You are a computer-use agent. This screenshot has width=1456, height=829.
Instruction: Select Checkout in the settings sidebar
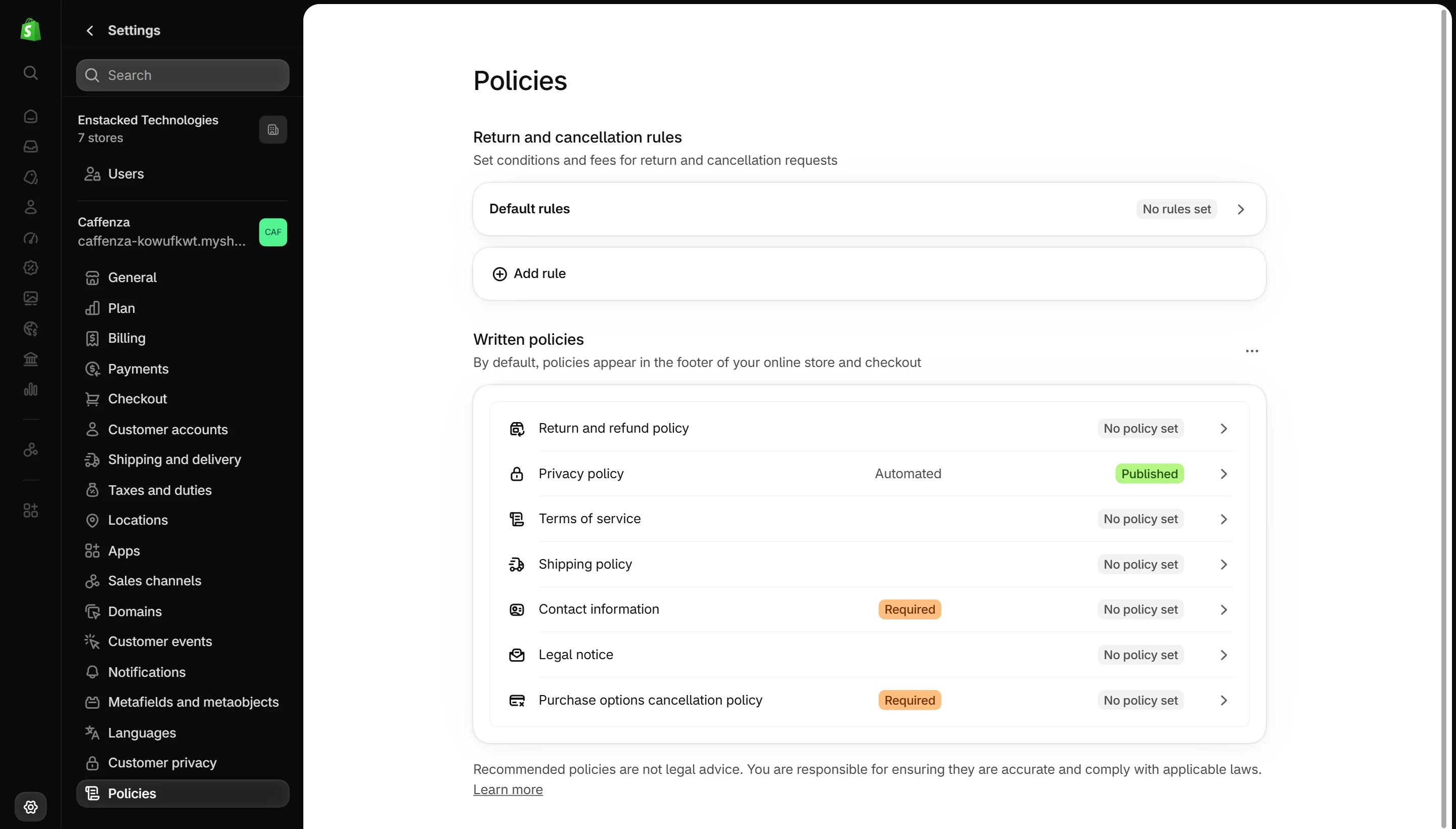(x=182, y=398)
